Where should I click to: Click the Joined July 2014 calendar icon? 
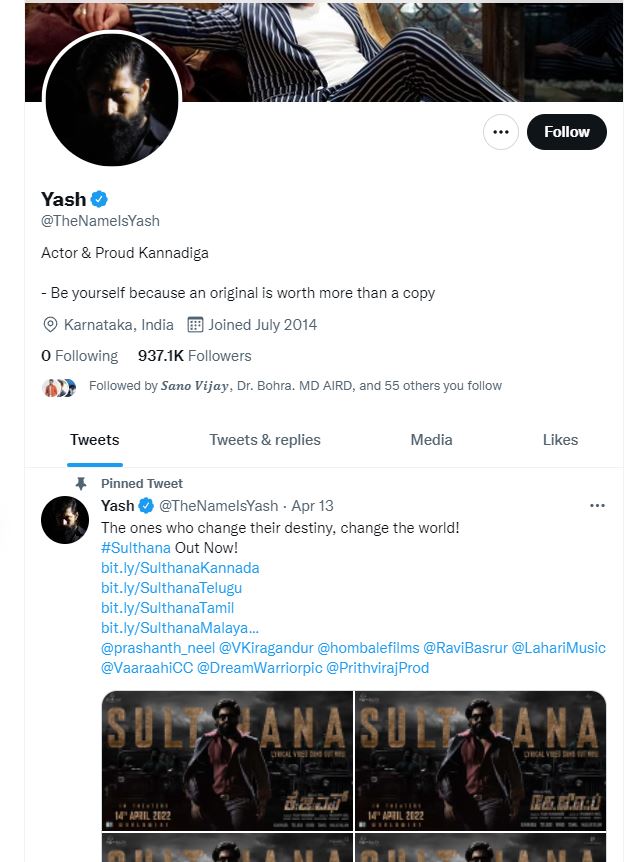click(195, 325)
